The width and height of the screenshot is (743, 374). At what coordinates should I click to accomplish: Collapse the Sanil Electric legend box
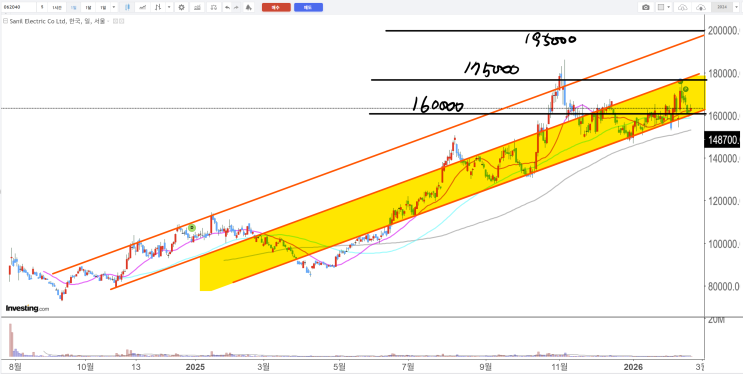[x=5, y=21]
